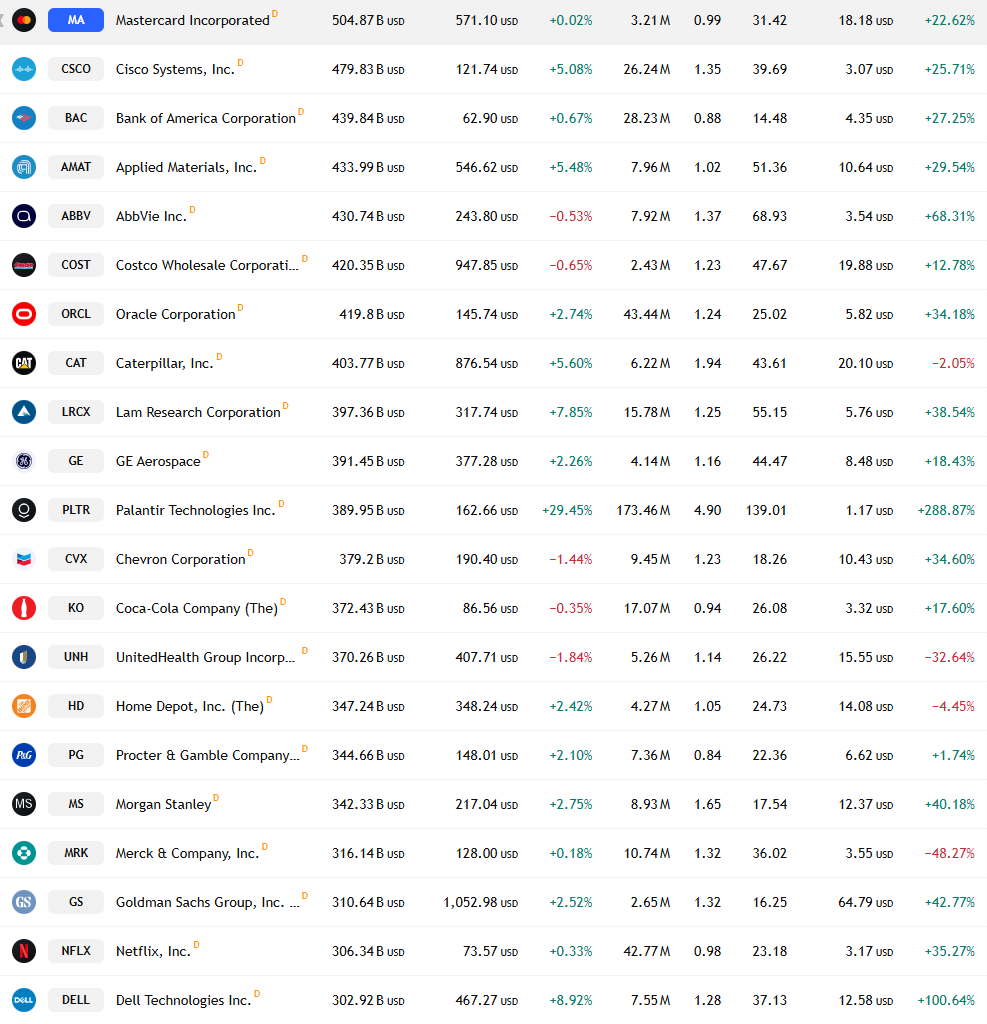The image size is (987, 1024).
Task: Click the Home Depot logo icon
Action: [x=24, y=706]
